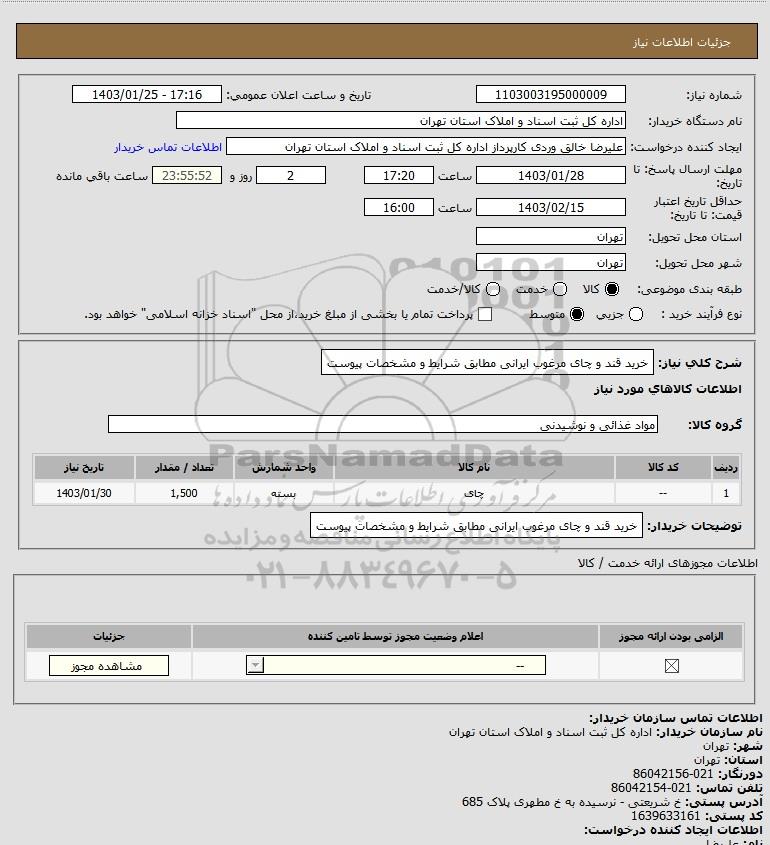Click the request number field 1103003195000009
770x845 pixels.
tap(551, 94)
